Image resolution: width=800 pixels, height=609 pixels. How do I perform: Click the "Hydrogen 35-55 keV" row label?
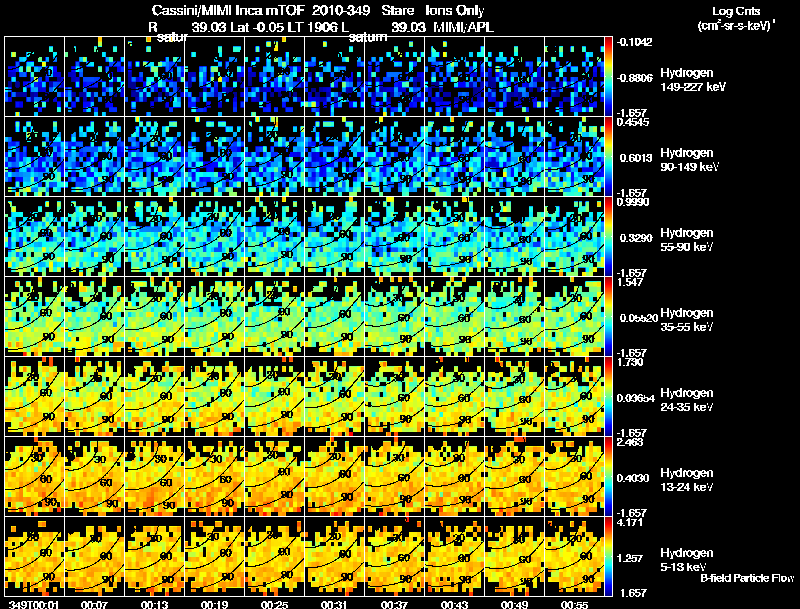tap(687, 320)
